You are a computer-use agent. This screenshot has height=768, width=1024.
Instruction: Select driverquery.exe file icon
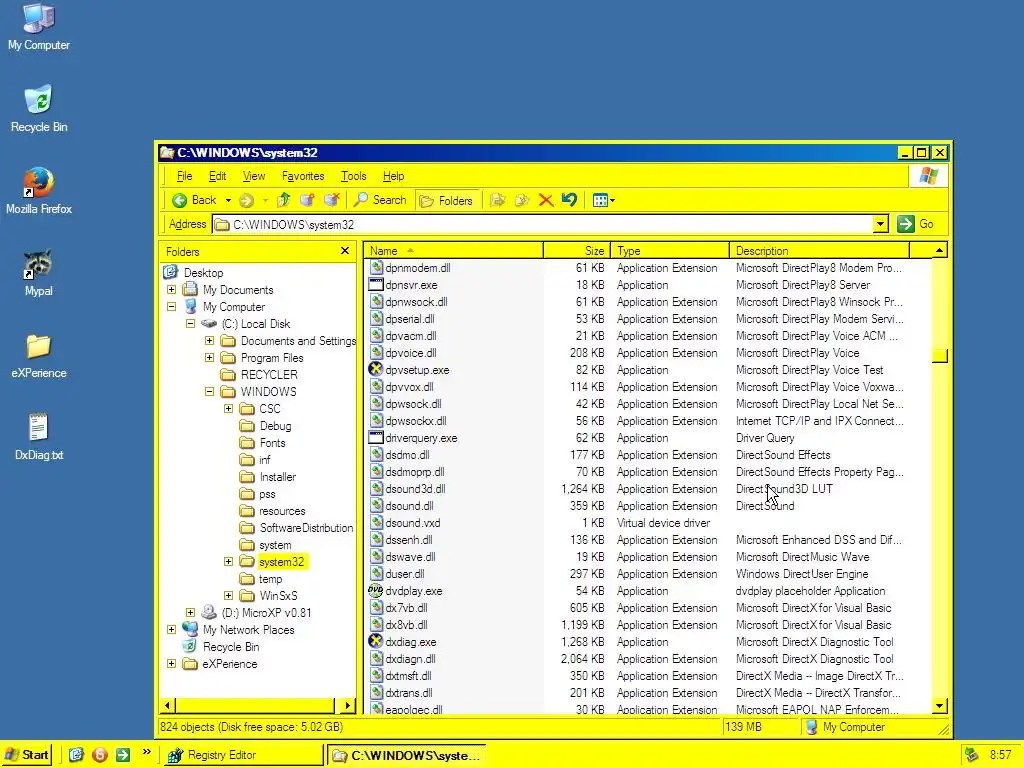pos(376,438)
